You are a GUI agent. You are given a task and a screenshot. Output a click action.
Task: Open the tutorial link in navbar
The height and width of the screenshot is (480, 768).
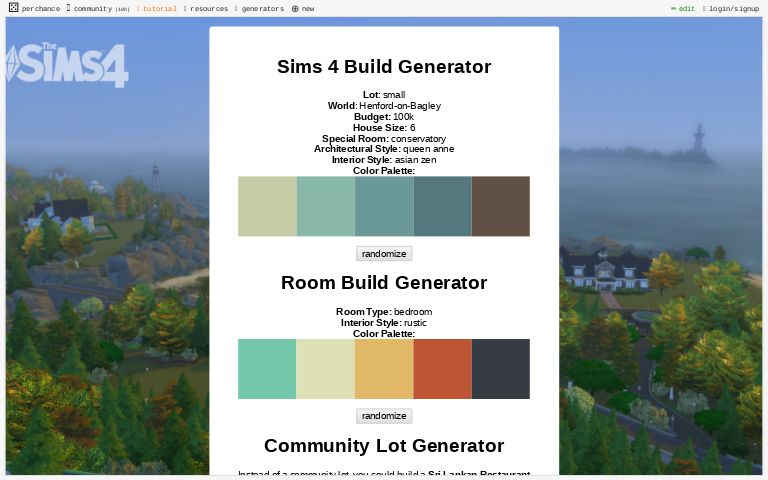point(157,9)
